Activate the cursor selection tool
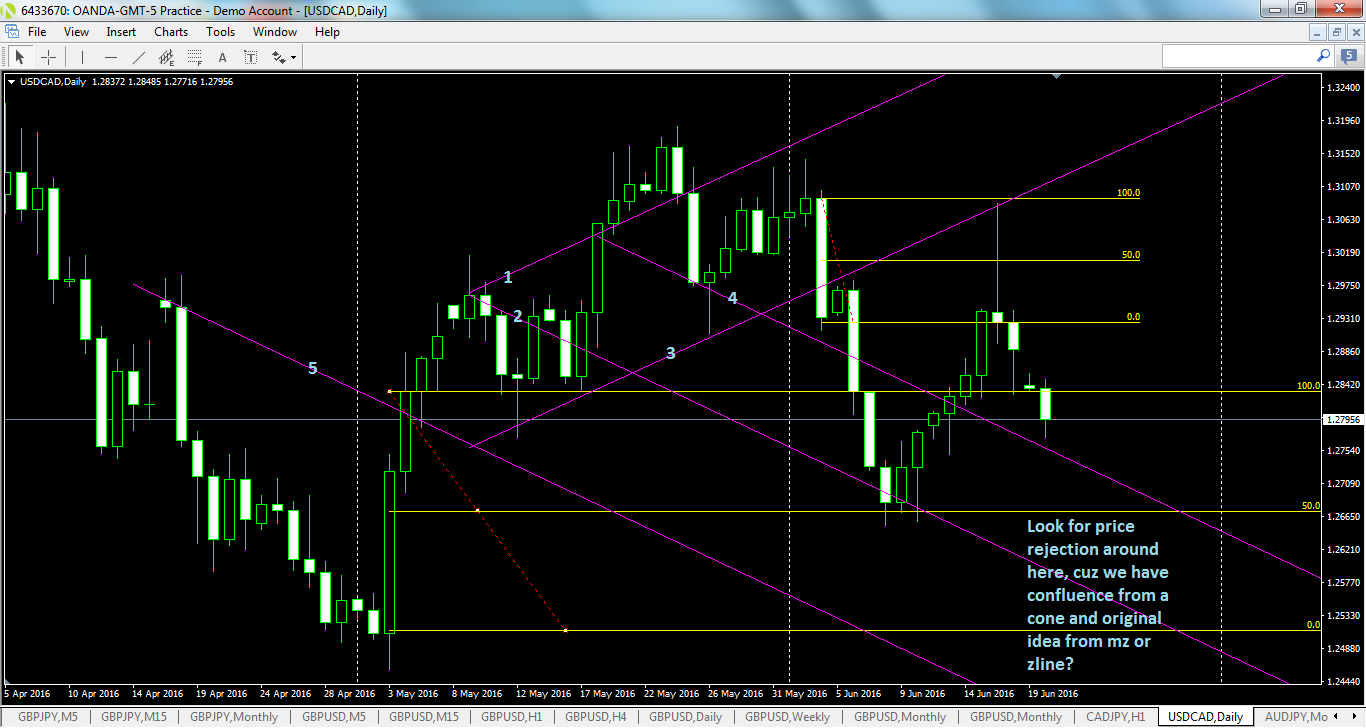Screen dimensions: 1366x728 click(x=20, y=57)
